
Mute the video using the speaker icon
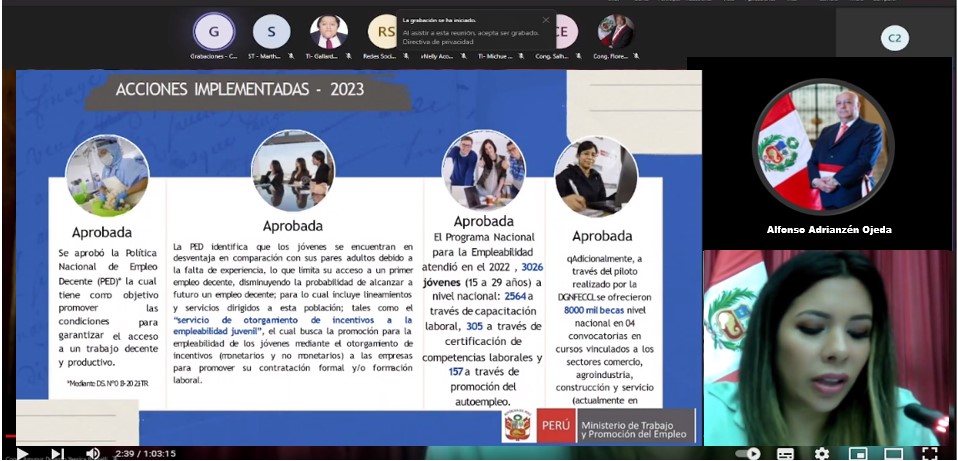pyautogui.click(x=92, y=453)
